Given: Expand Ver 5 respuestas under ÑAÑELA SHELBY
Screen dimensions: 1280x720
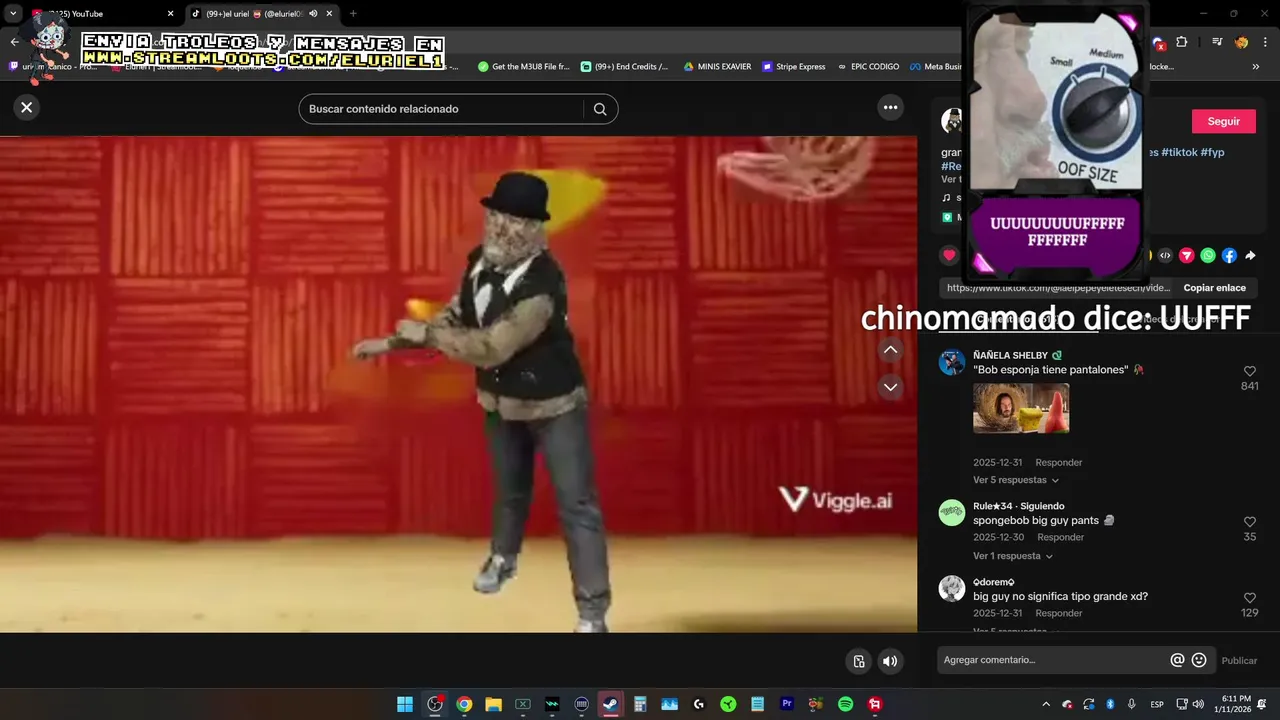Looking at the screenshot, I should (1016, 480).
